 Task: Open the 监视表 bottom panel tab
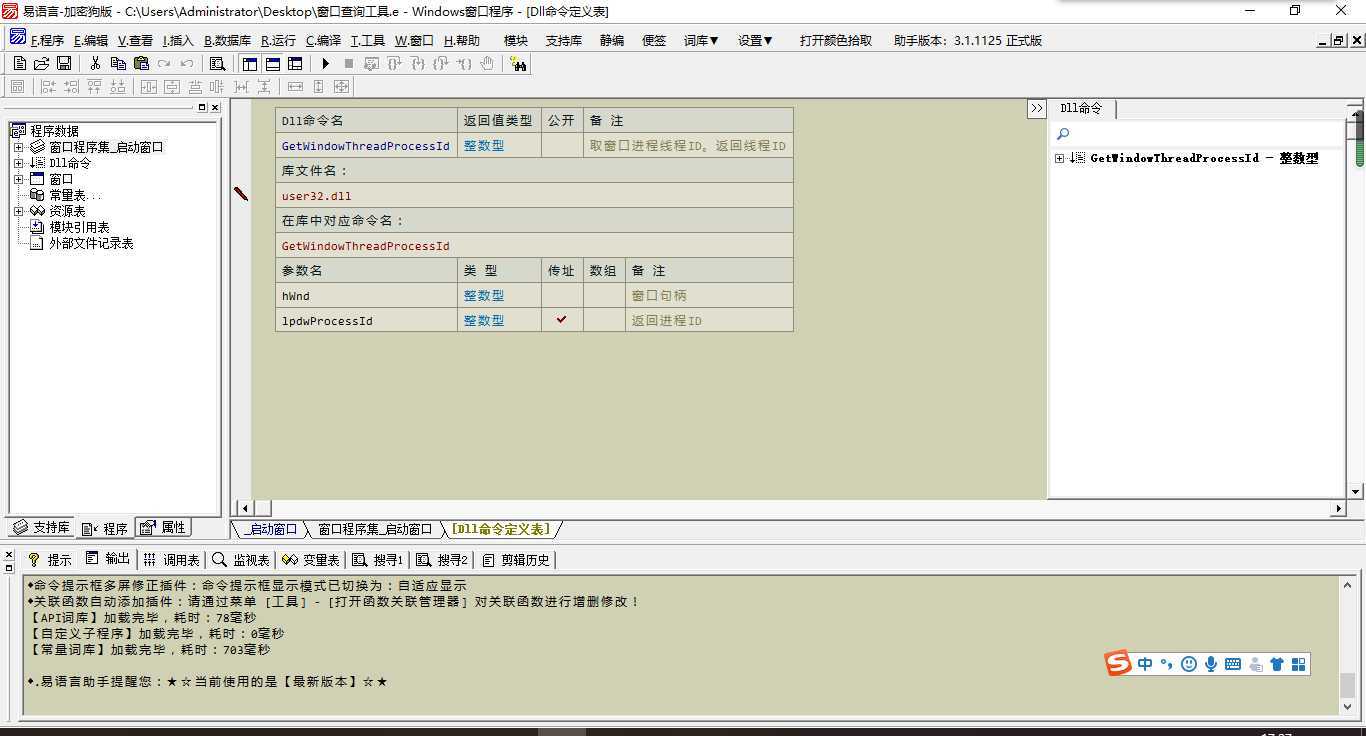(x=241, y=560)
